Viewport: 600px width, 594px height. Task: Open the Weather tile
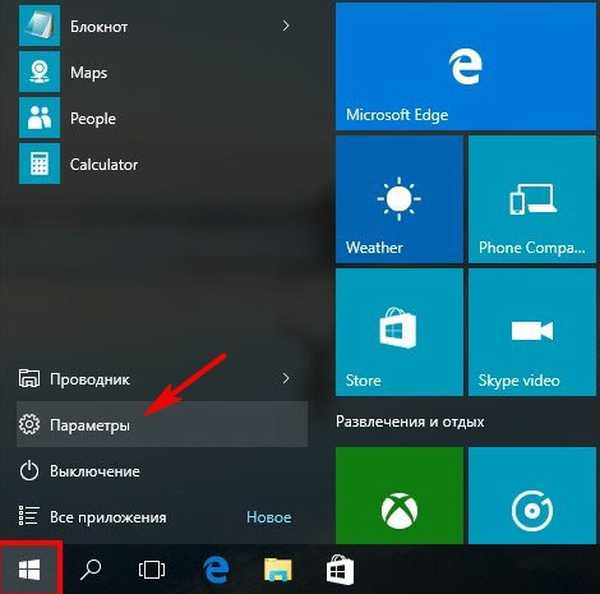tap(399, 200)
